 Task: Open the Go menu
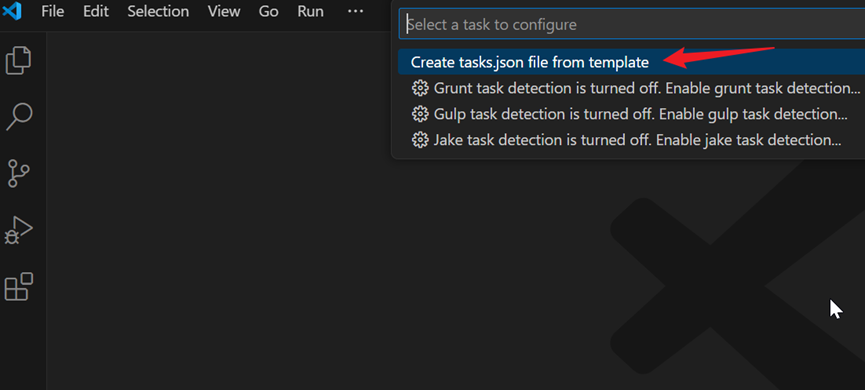pyautogui.click(x=269, y=11)
